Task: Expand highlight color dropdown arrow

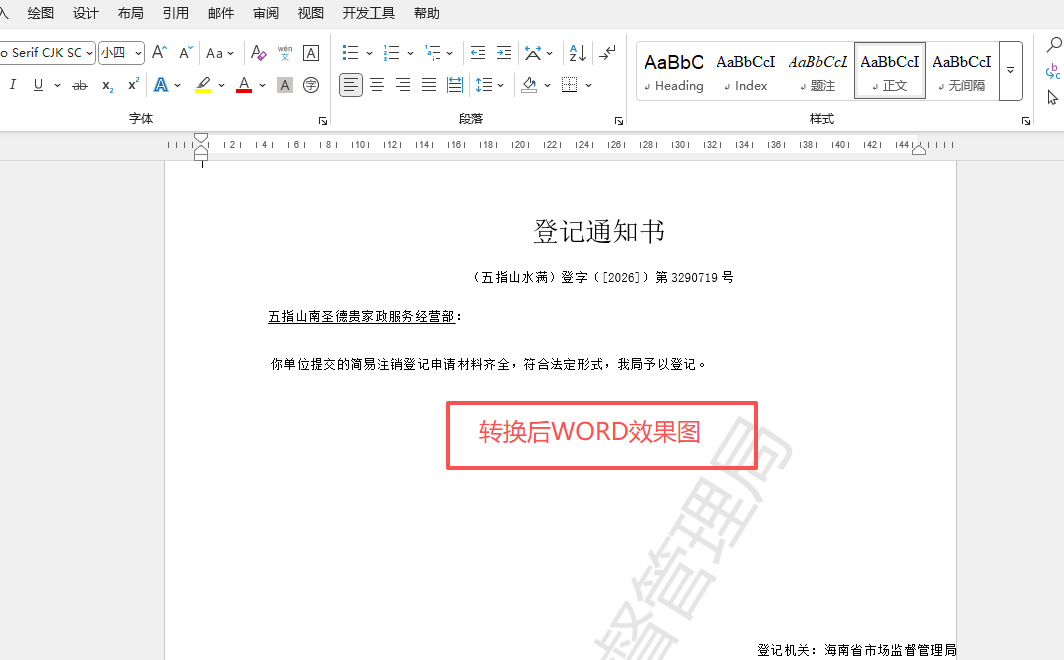Action: (221, 85)
